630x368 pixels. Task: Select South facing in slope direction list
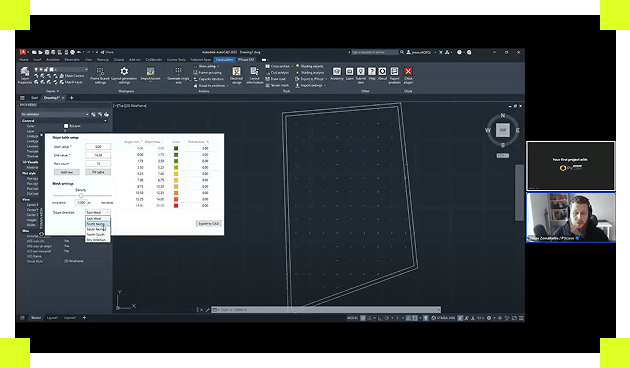pos(98,229)
